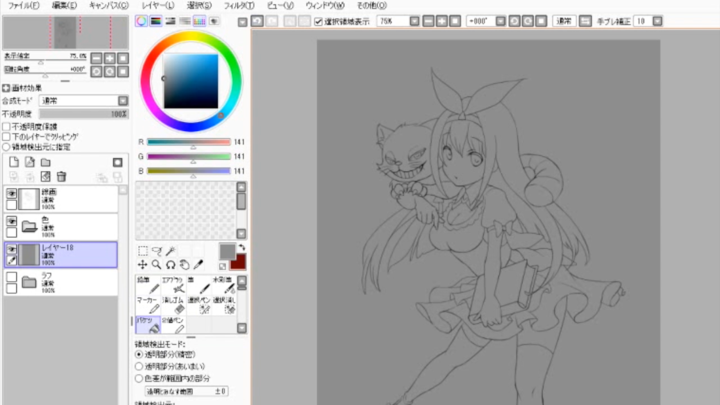Open the color panel options dropdown arrow
The height and width of the screenshot is (405, 720).
(x=242, y=22)
